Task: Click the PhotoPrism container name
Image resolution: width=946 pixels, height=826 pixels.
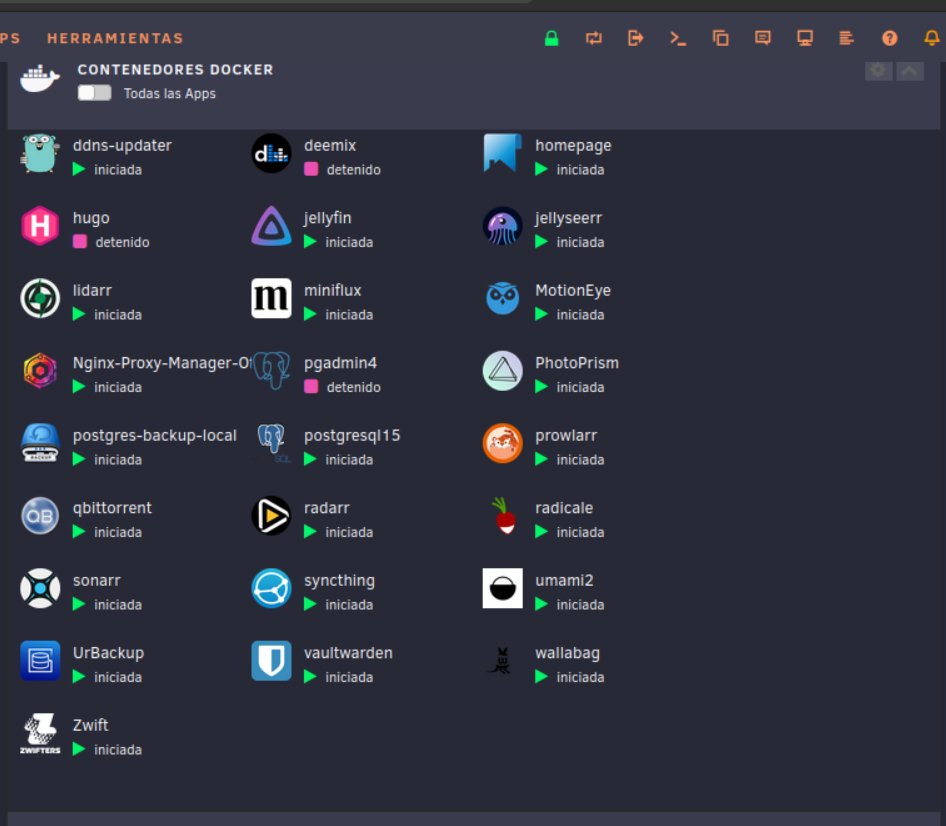Action: [x=577, y=363]
